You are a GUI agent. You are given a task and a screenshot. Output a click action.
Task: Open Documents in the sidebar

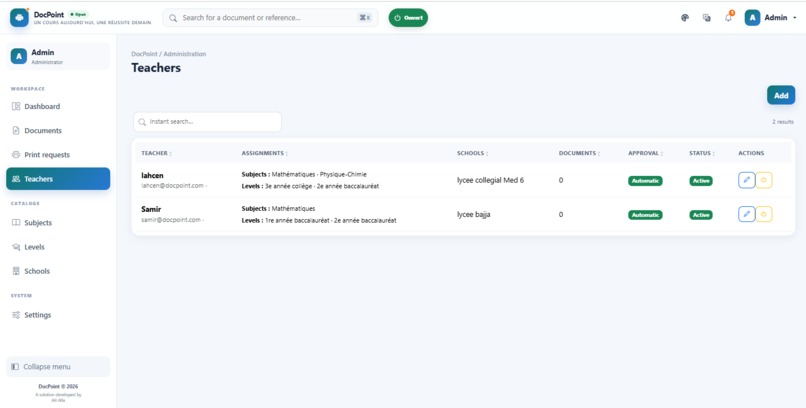(x=58, y=131)
